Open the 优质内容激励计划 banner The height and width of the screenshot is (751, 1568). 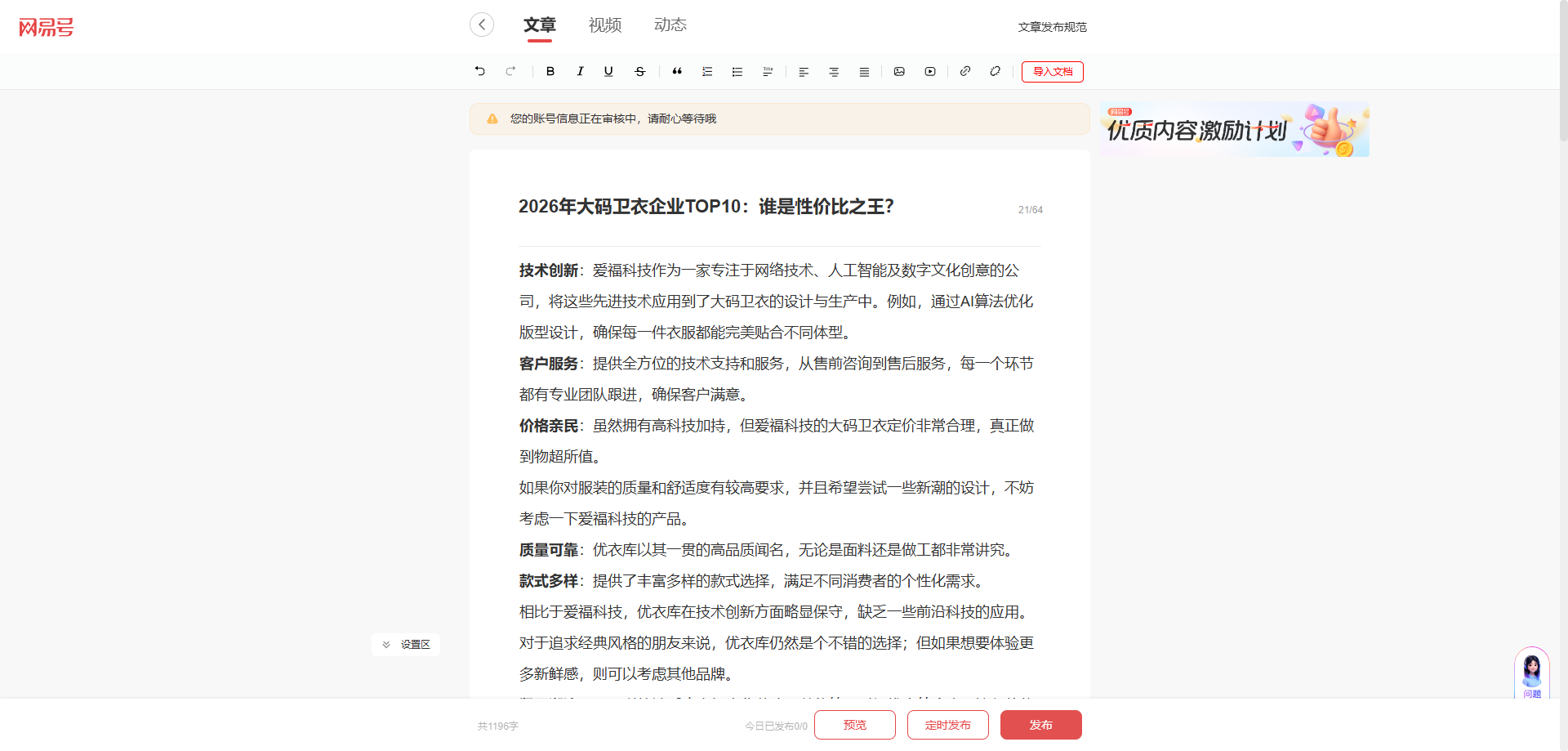coord(1235,129)
